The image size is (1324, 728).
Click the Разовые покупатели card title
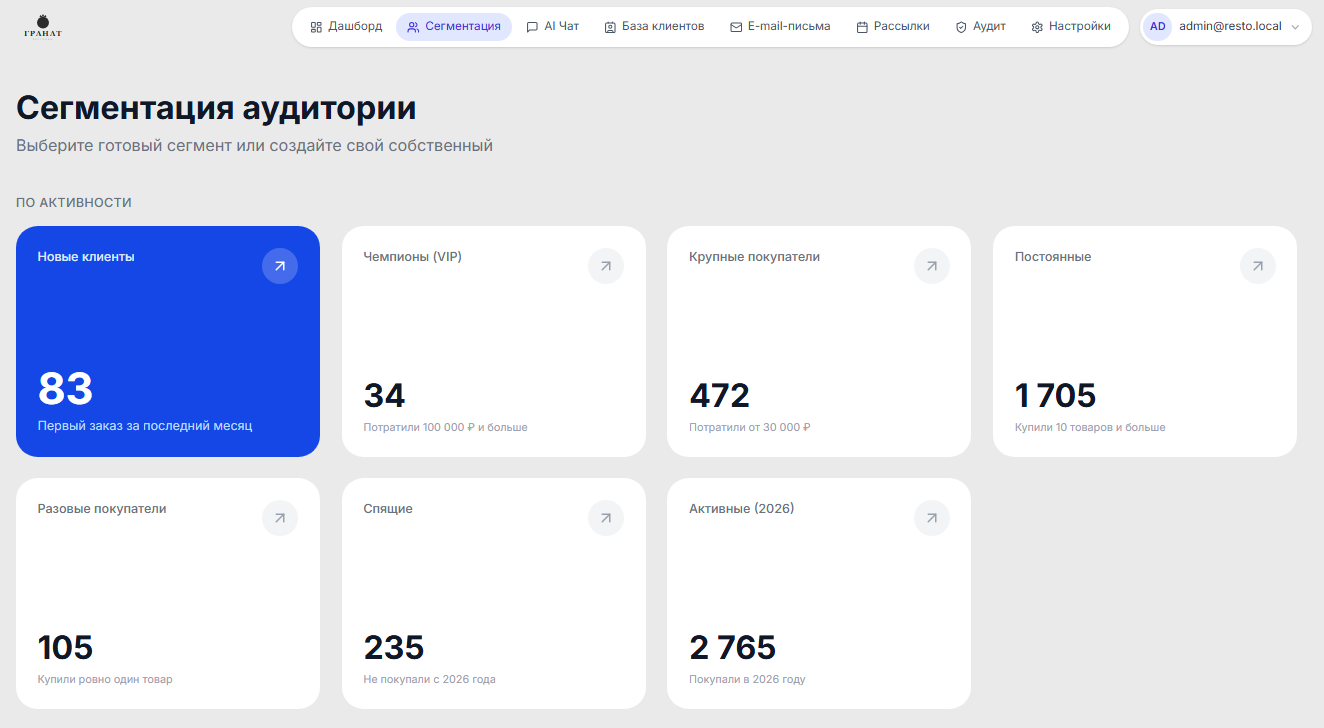(102, 509)
